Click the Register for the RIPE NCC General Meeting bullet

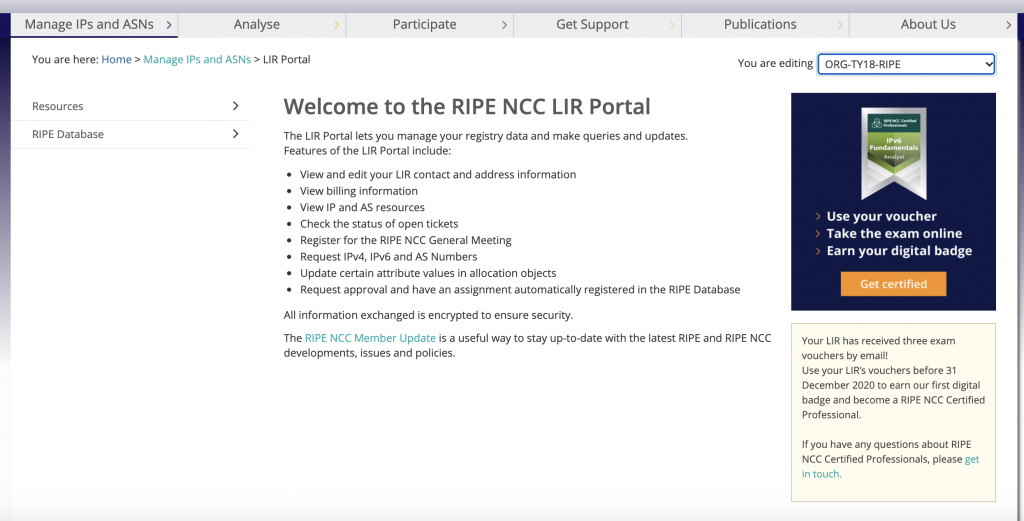click(x=406, y=240)
